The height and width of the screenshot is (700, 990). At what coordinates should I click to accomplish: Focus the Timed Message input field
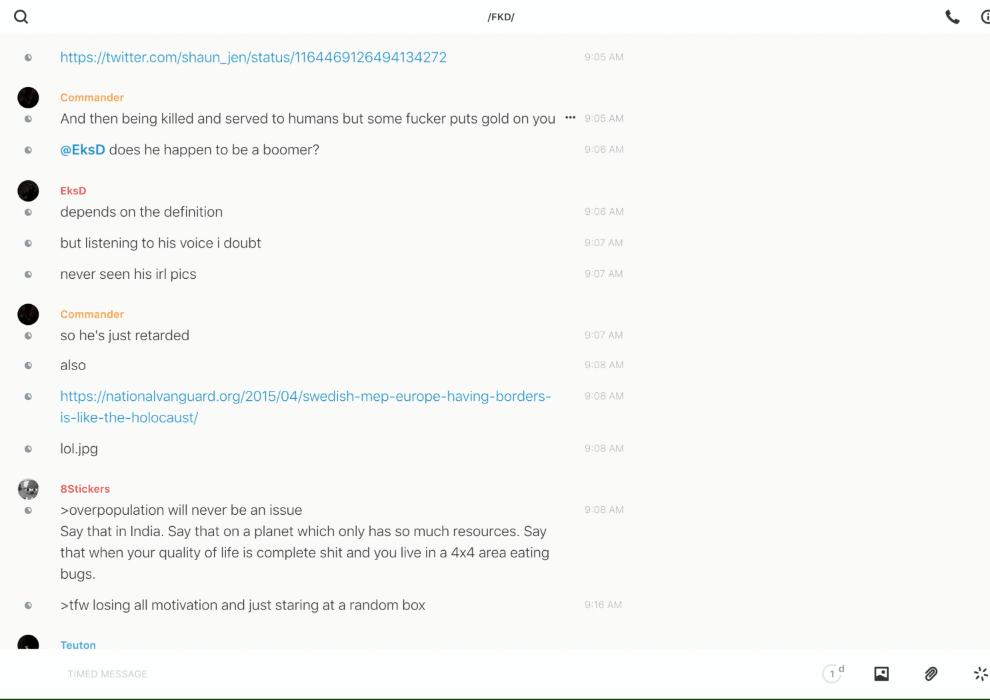click(300, 674)
